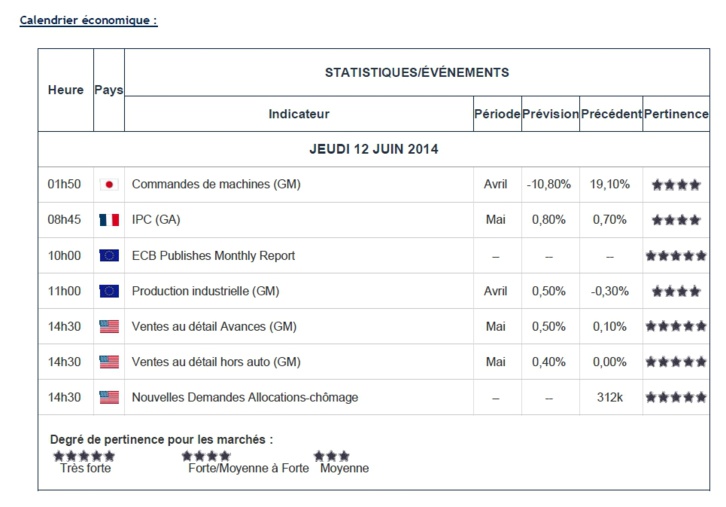
Task: Click the US flag beside Ventes au détail Avances
Action: [x=109, y=327]
